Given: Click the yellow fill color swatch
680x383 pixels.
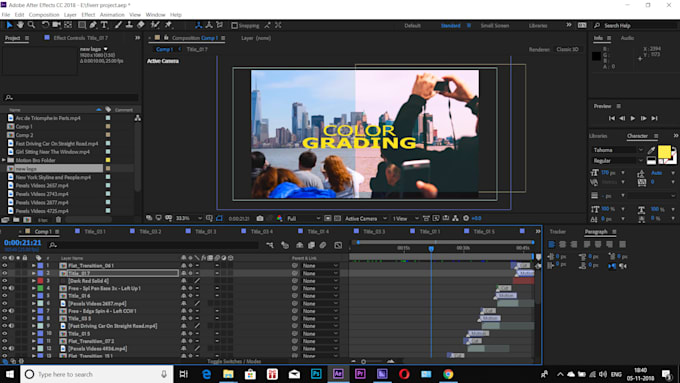Looking at the screenshot, I should (664, 152).
